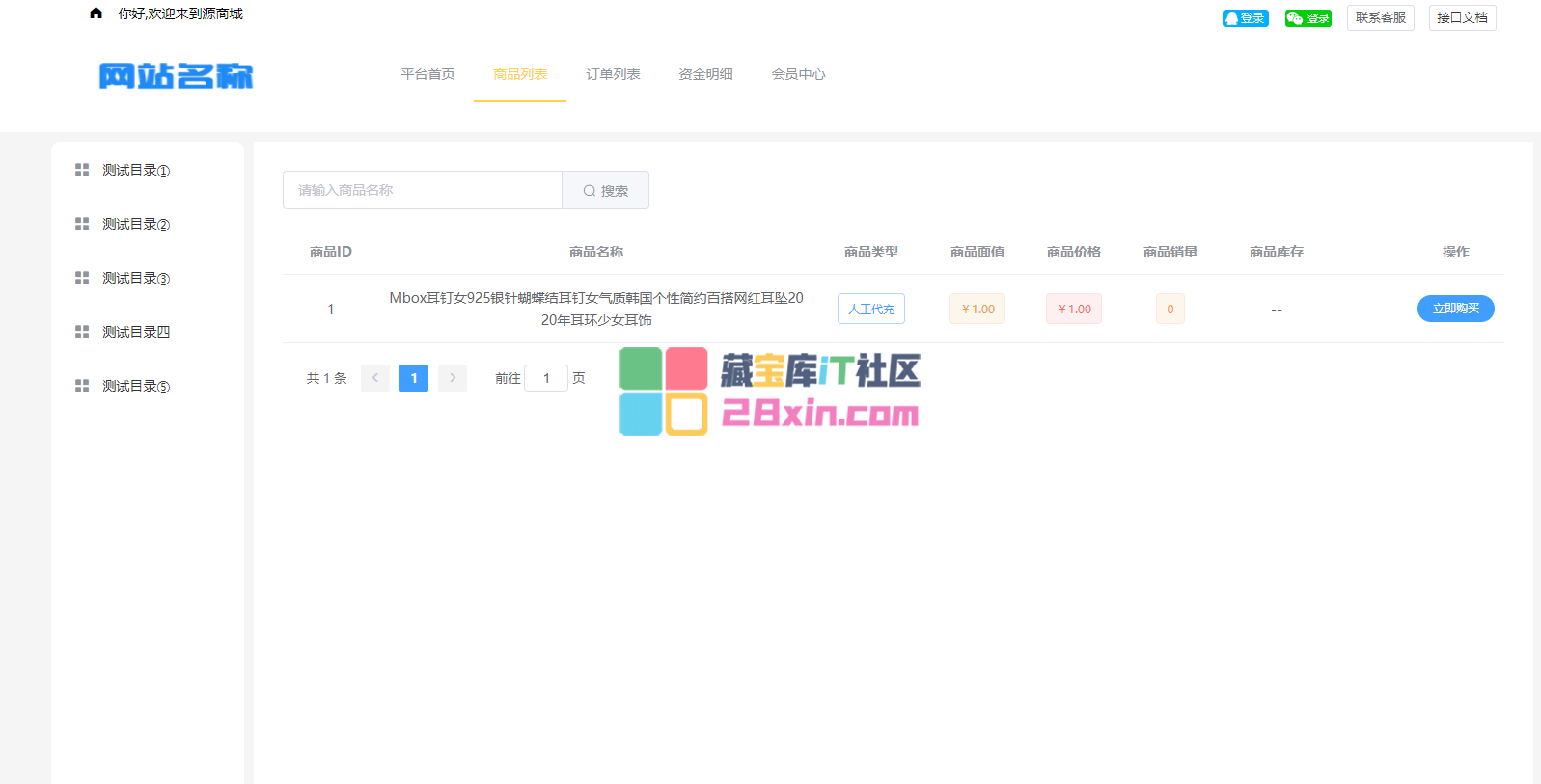Select 测试目录① category
The height and width of the screenshot is (784, 1541).
pyautogui.click(x=136, y=170)
